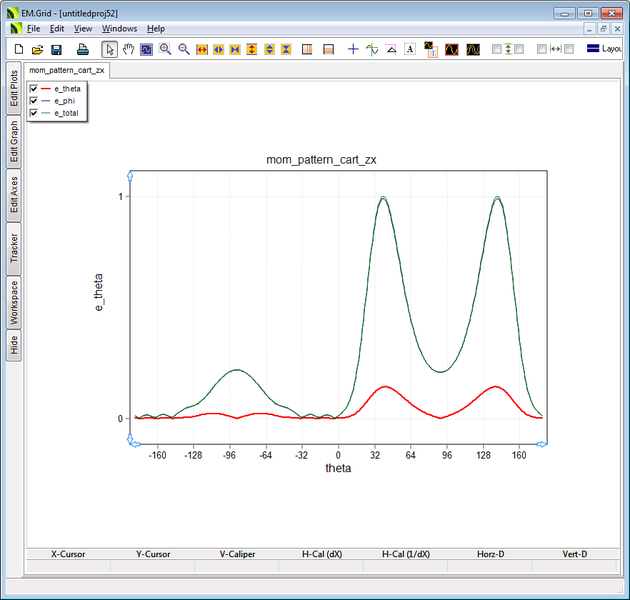Open the Tracker side panel
630x600 pixels.
pyautogui.click(x=14, y=248)
